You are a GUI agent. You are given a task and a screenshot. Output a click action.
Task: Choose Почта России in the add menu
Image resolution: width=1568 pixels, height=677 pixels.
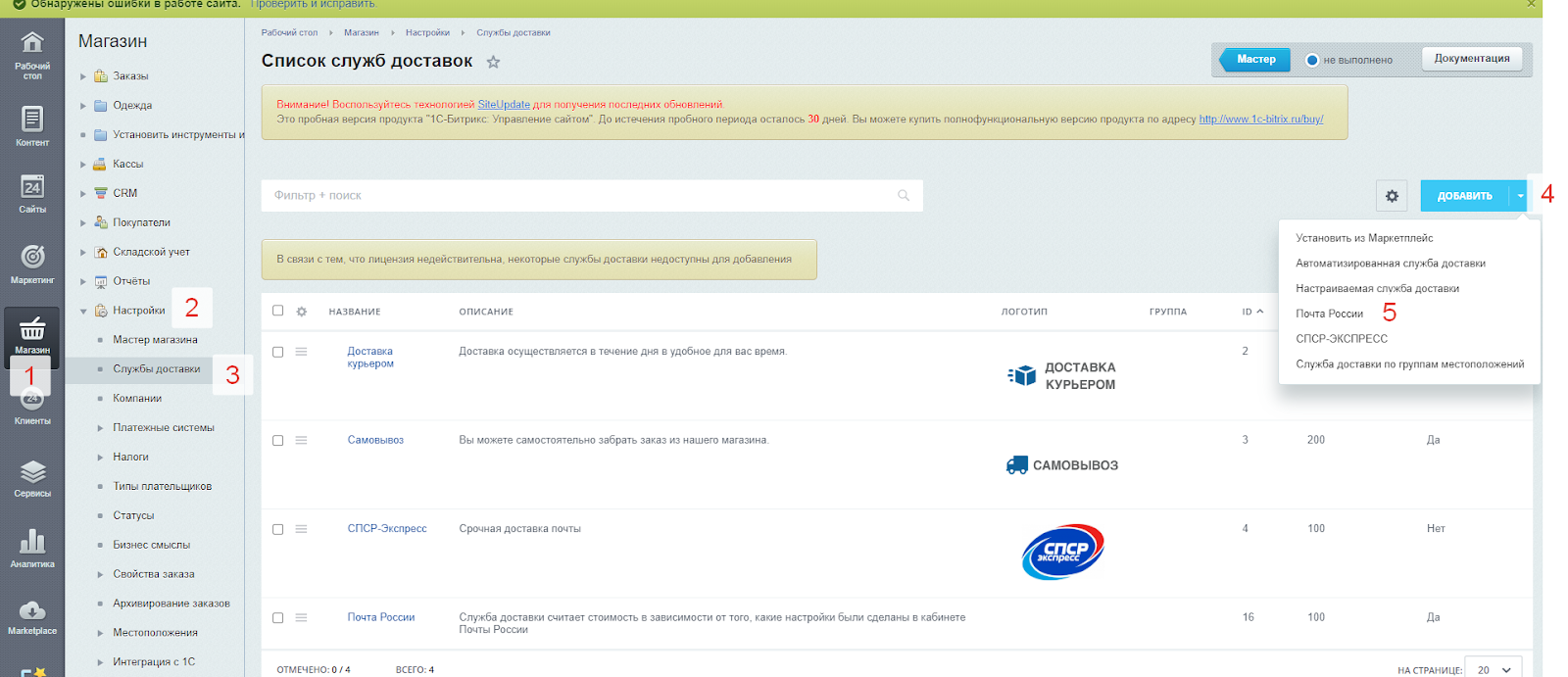[1329, 314]
